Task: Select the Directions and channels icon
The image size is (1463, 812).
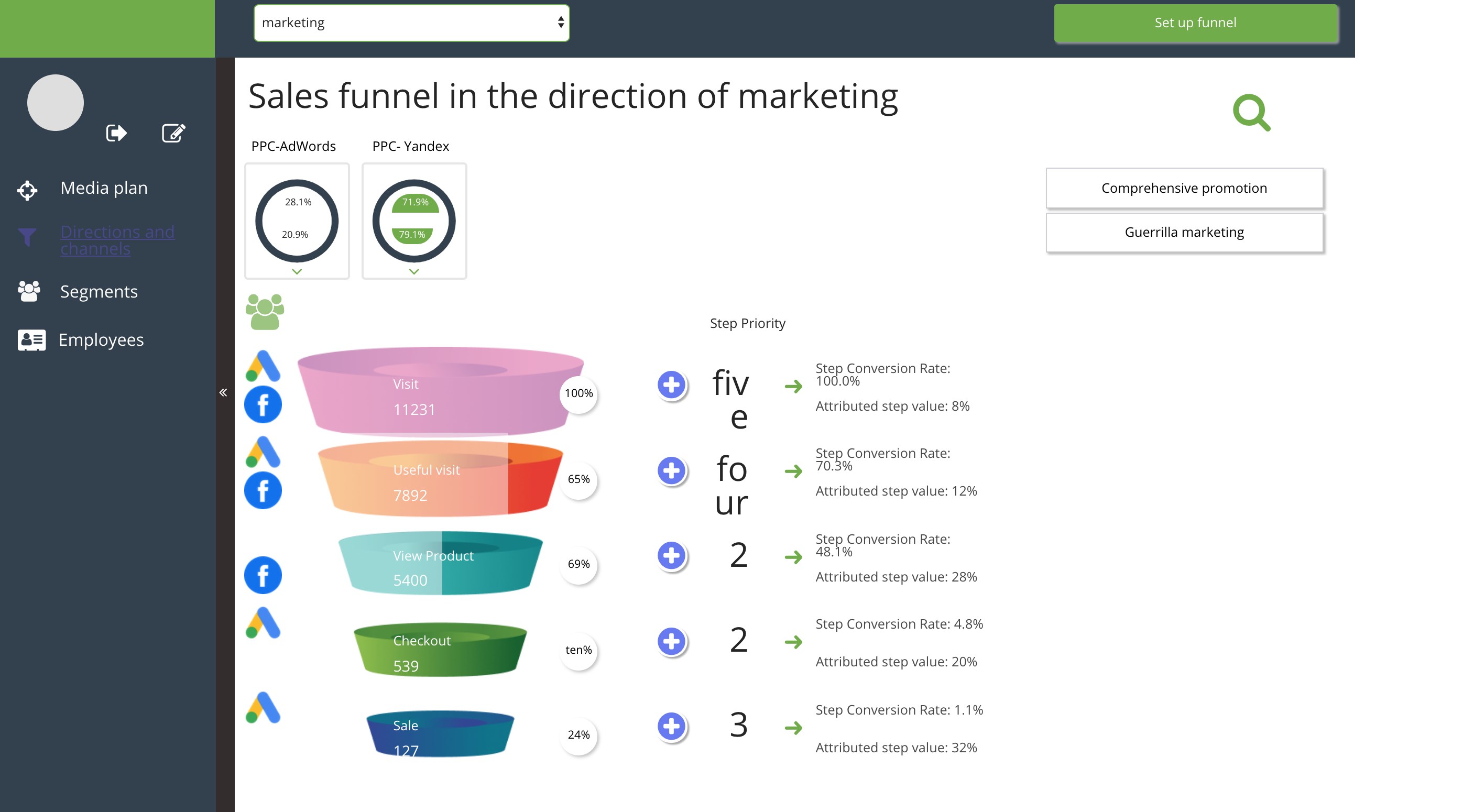Action: [28, 236]
